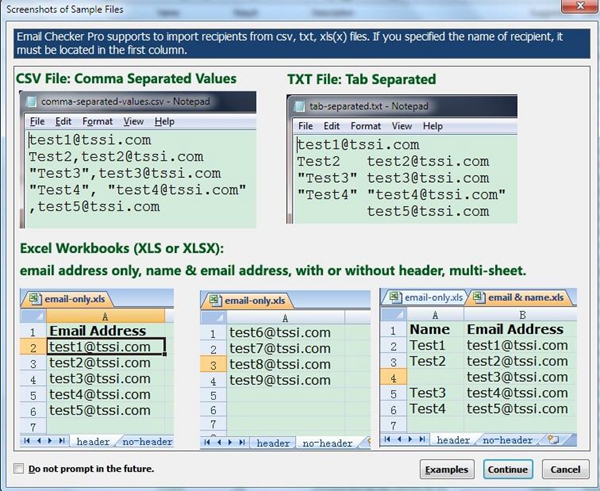The width and height of the screenshot is (600, 491).
Task: Open Help menu in CSV Notepad window
Action: click(165, 121)
